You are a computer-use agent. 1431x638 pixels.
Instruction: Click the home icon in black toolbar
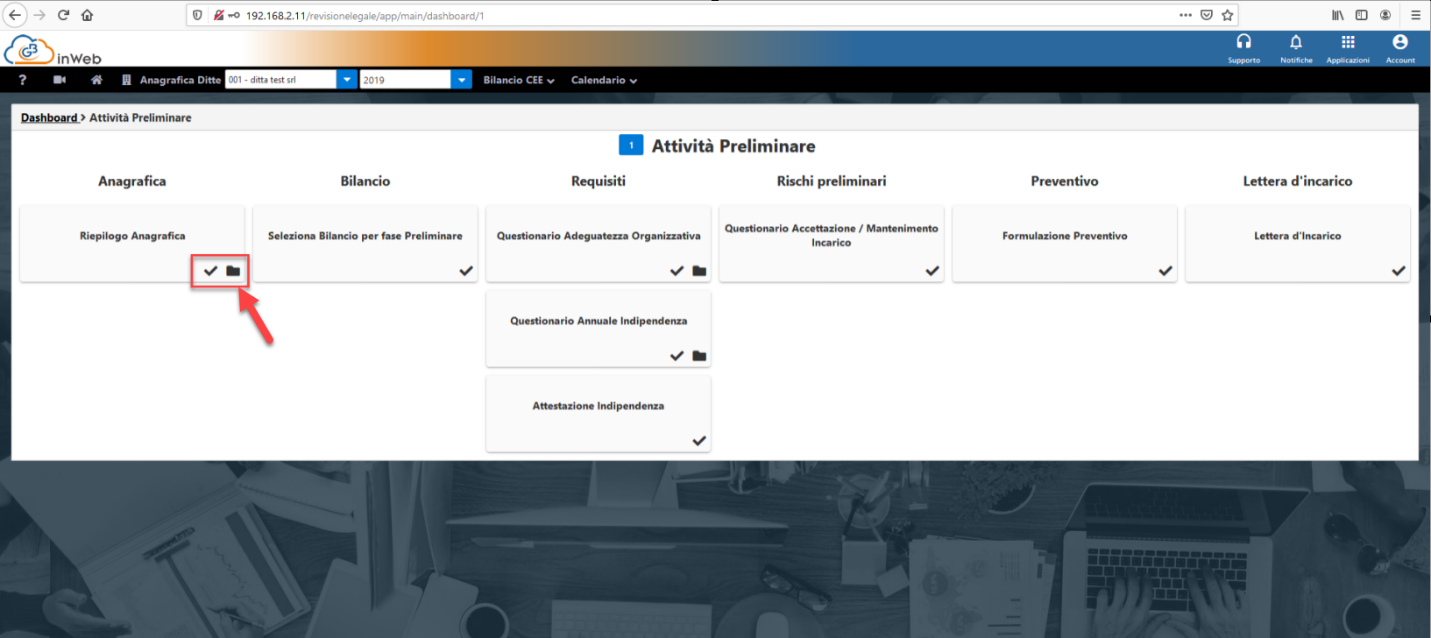97,80
